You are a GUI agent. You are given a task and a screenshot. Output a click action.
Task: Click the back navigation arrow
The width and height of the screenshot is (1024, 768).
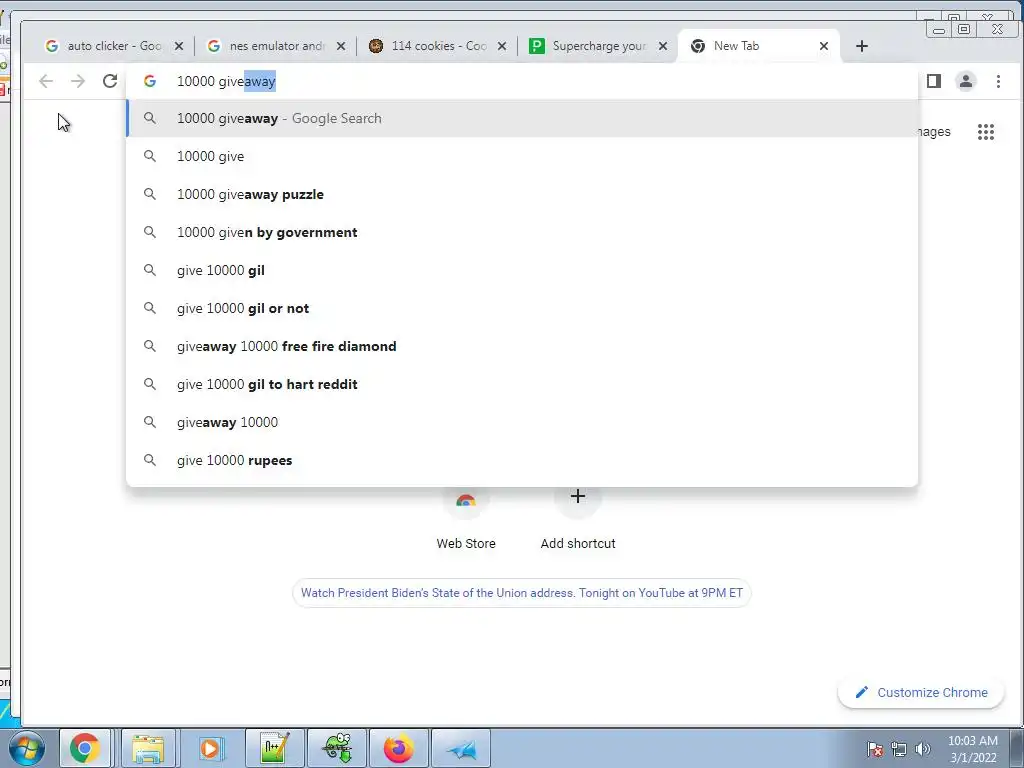[x=46, y=81]
